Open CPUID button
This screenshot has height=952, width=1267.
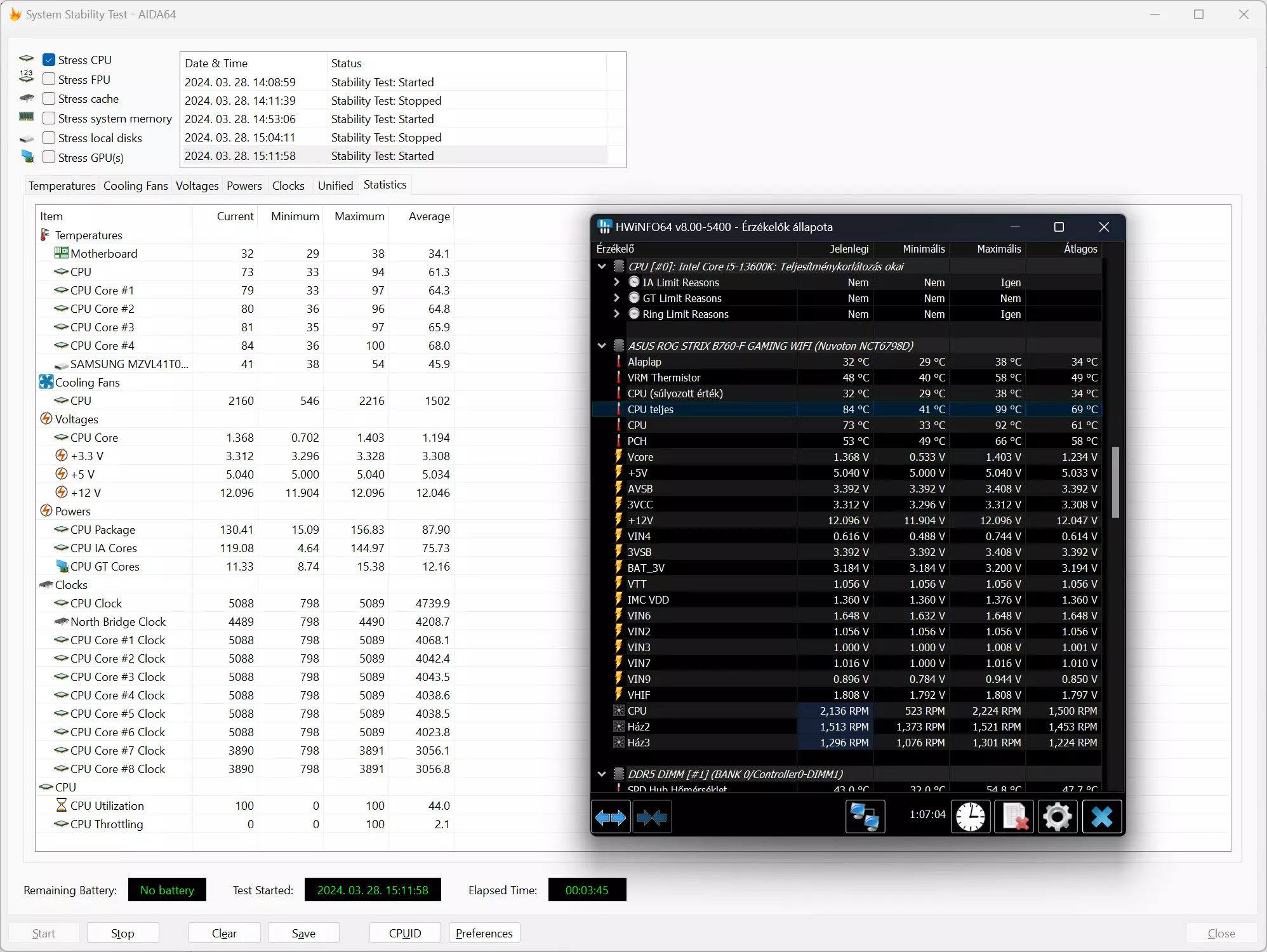tap(405, 933)
